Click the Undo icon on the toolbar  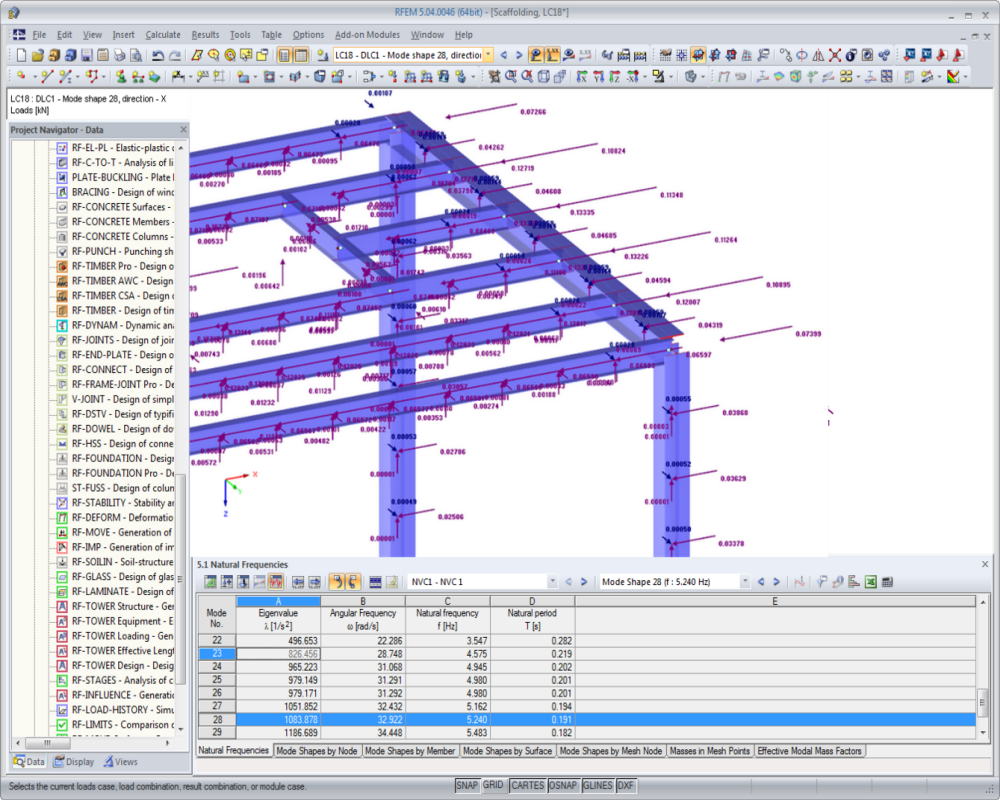tap(158, 55)
